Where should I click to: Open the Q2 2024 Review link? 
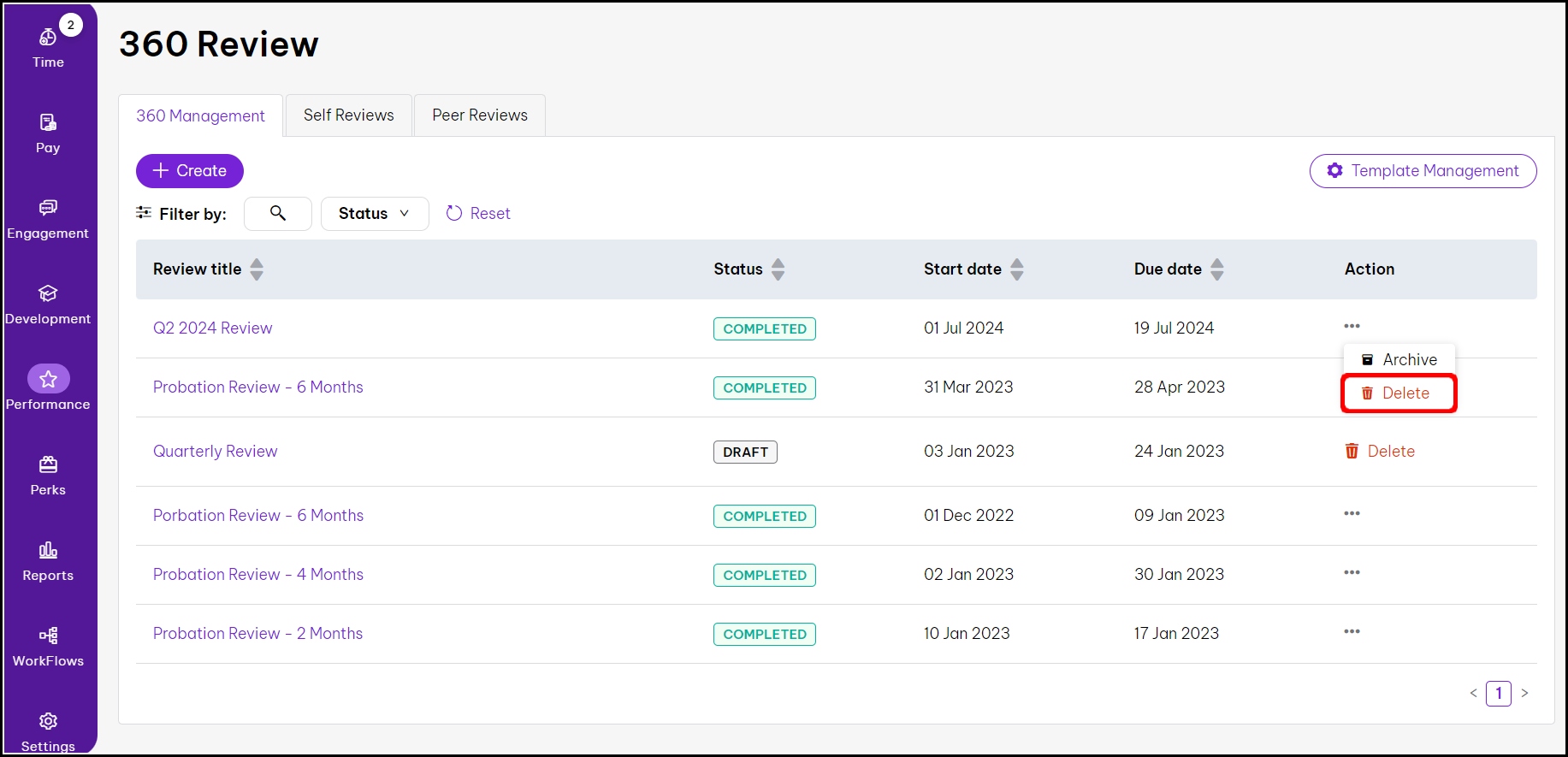[x=212, y=328]
